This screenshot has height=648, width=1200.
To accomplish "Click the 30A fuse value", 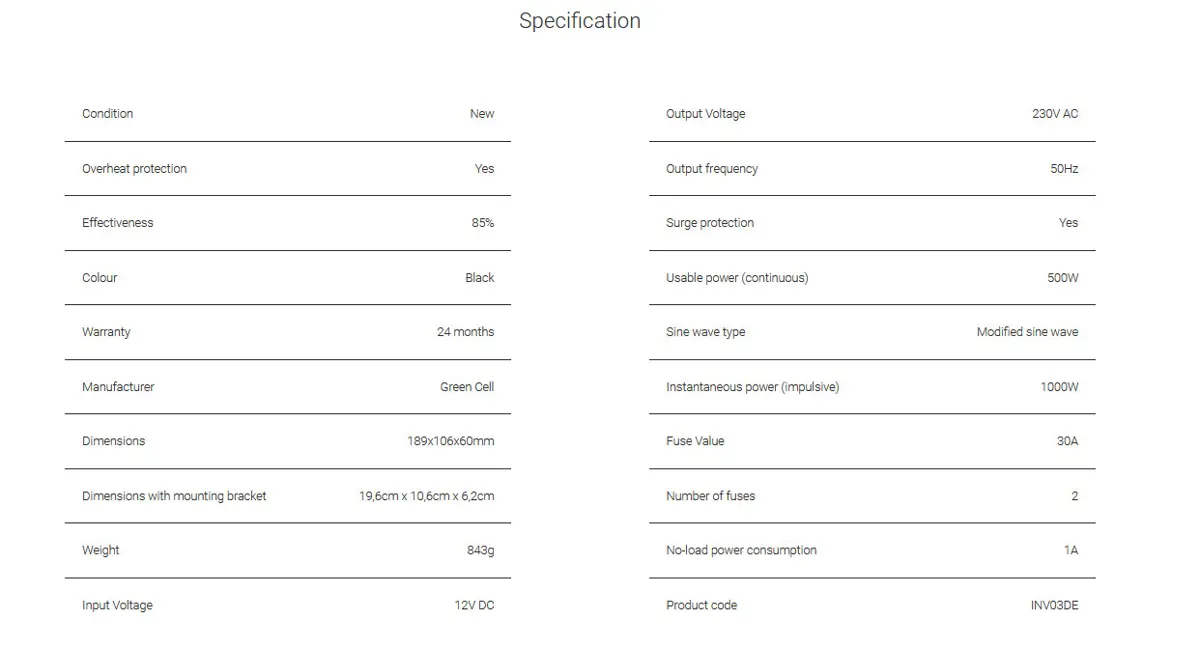I will 1067,441.
